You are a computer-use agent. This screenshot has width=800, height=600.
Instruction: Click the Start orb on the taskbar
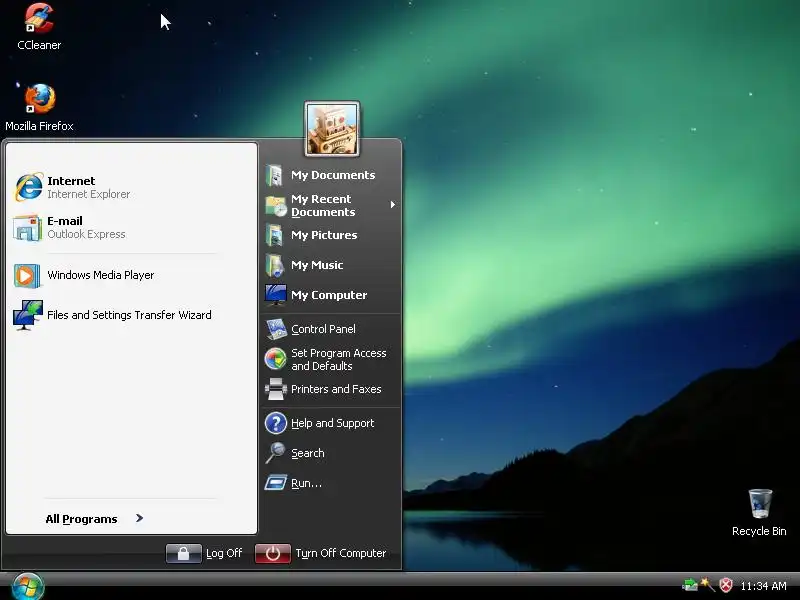point(28,587)
